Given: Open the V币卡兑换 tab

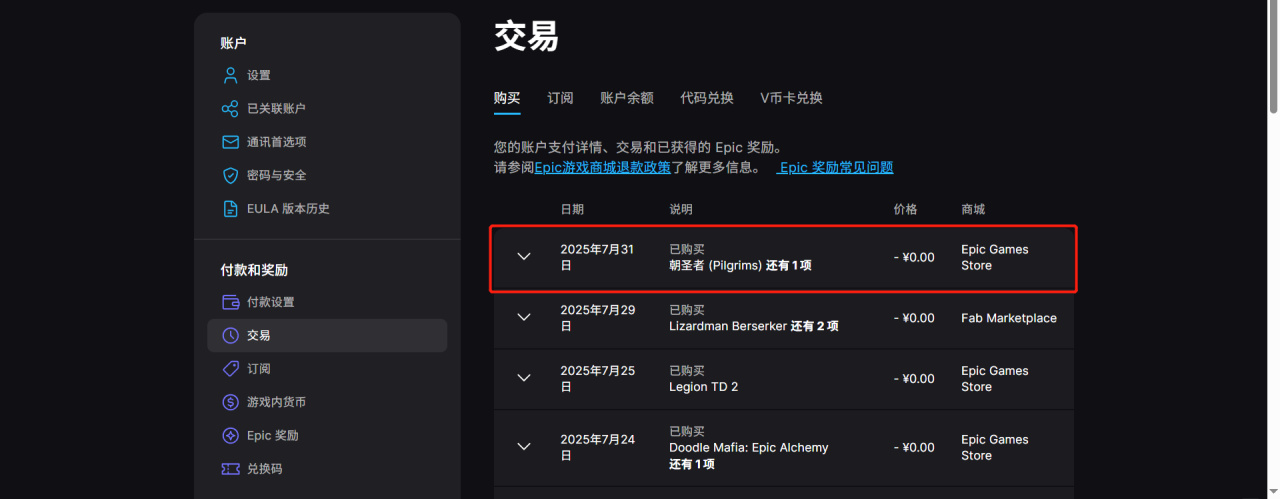Looking at the screenshot, I should point(791,98).
